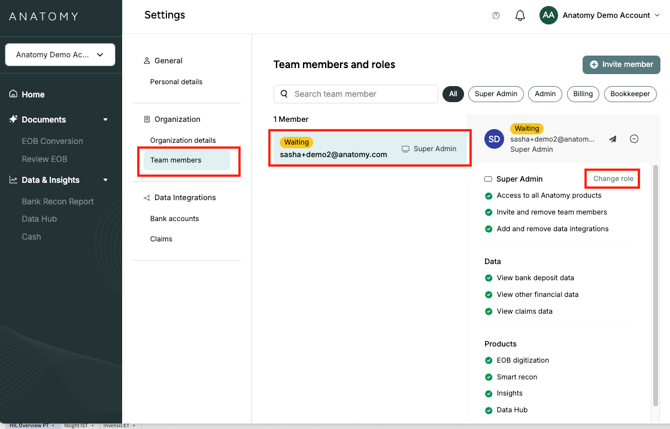670x429 pixels.
Task: Open EOB Conversion page
Action: (52, 141)
